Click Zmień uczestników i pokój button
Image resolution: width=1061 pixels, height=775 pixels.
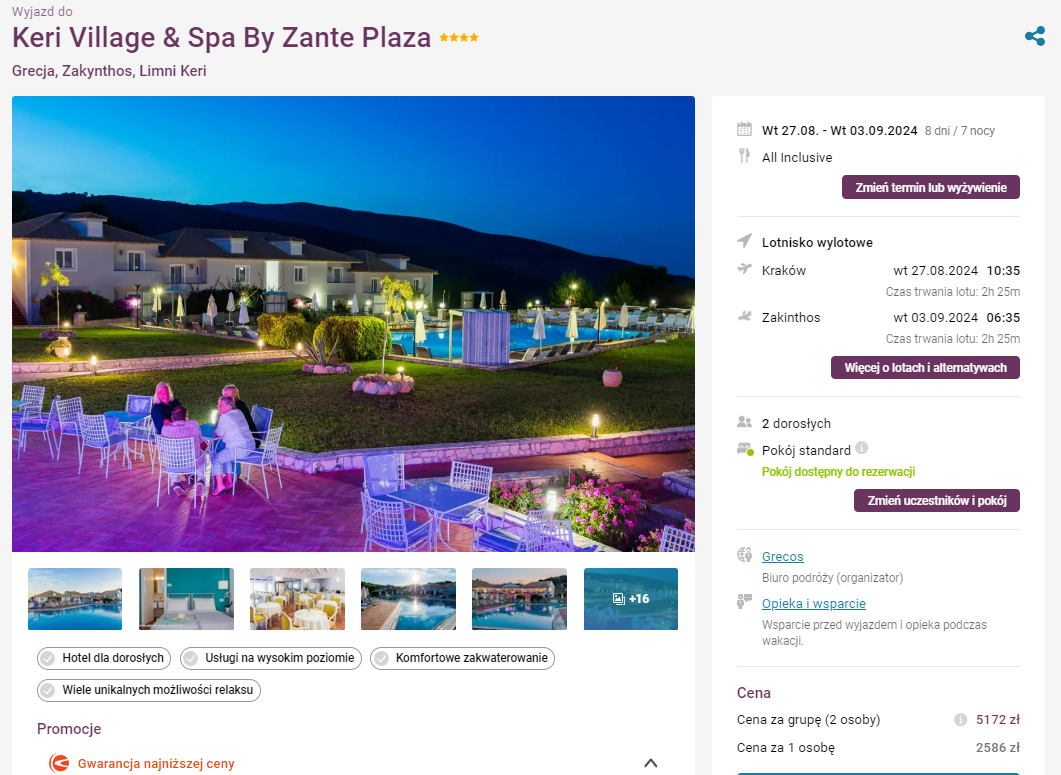936,501
